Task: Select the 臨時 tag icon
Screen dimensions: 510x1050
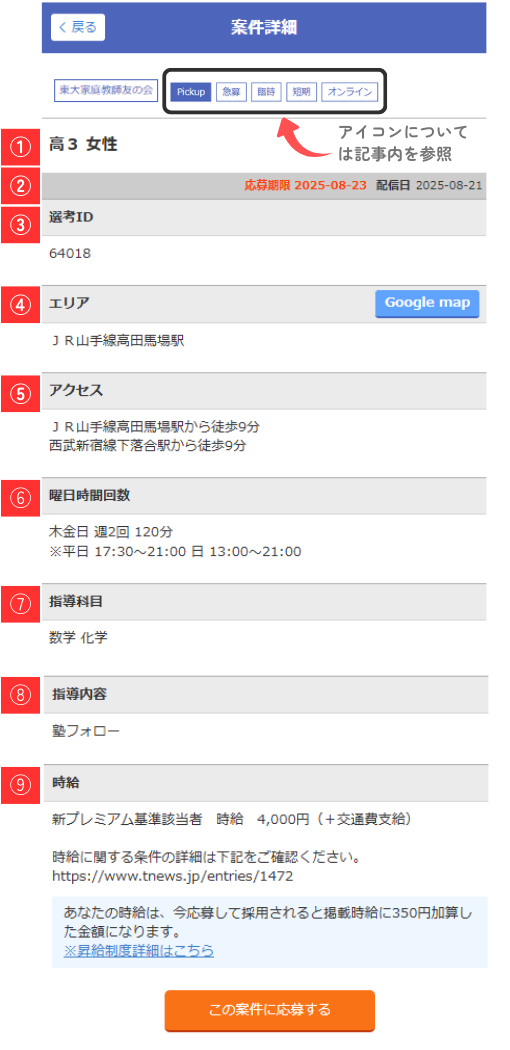Action: [x=266, y=92]
